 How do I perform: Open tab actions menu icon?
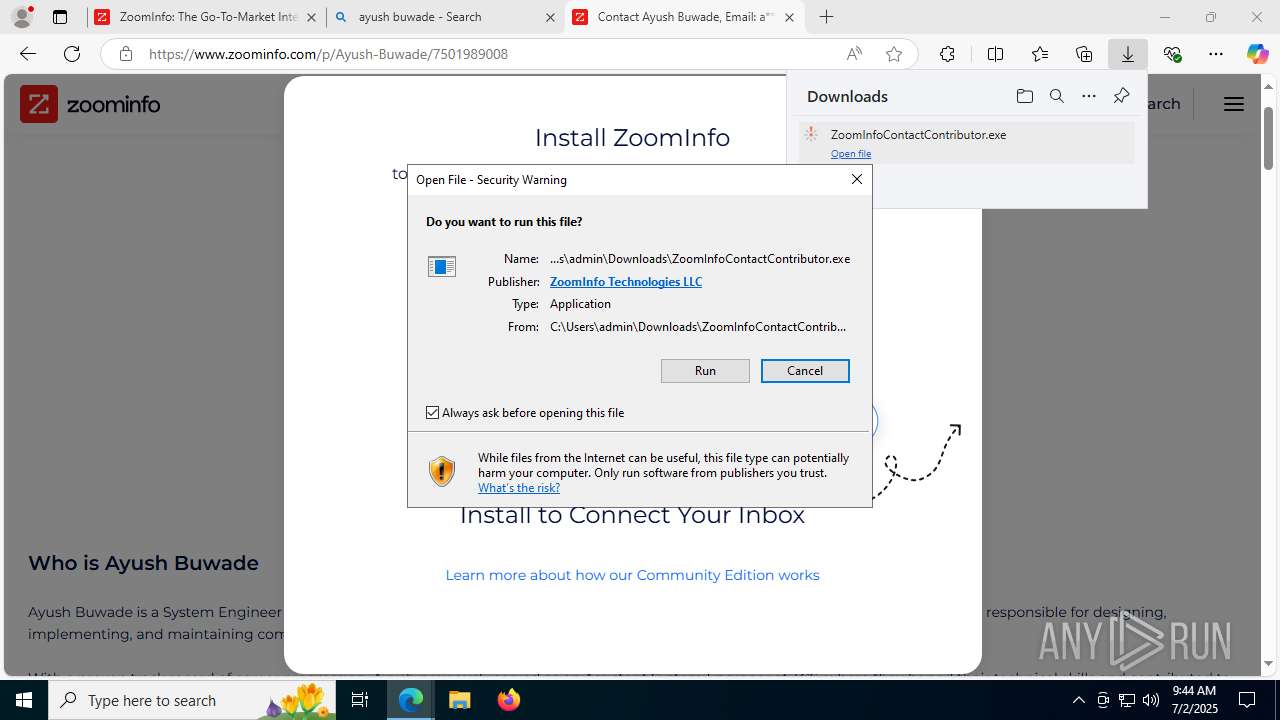click(60, 17)
